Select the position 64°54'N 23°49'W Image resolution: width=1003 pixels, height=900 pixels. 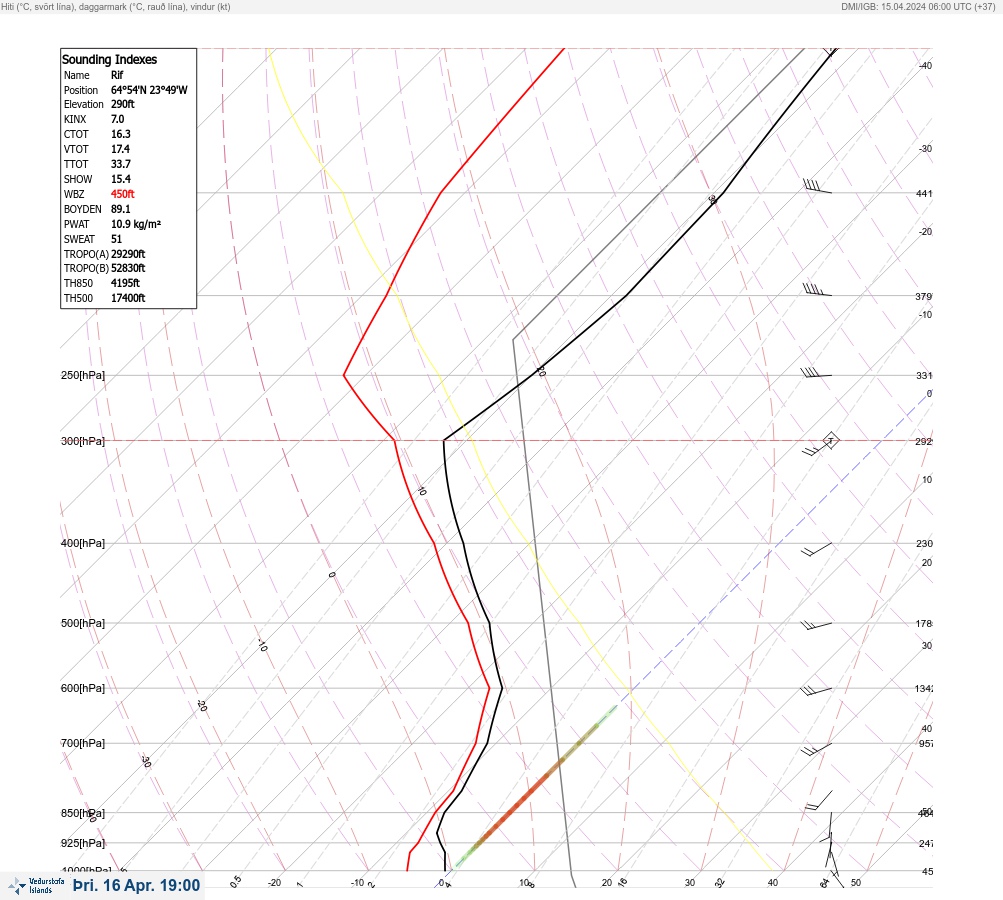[149, 90]
